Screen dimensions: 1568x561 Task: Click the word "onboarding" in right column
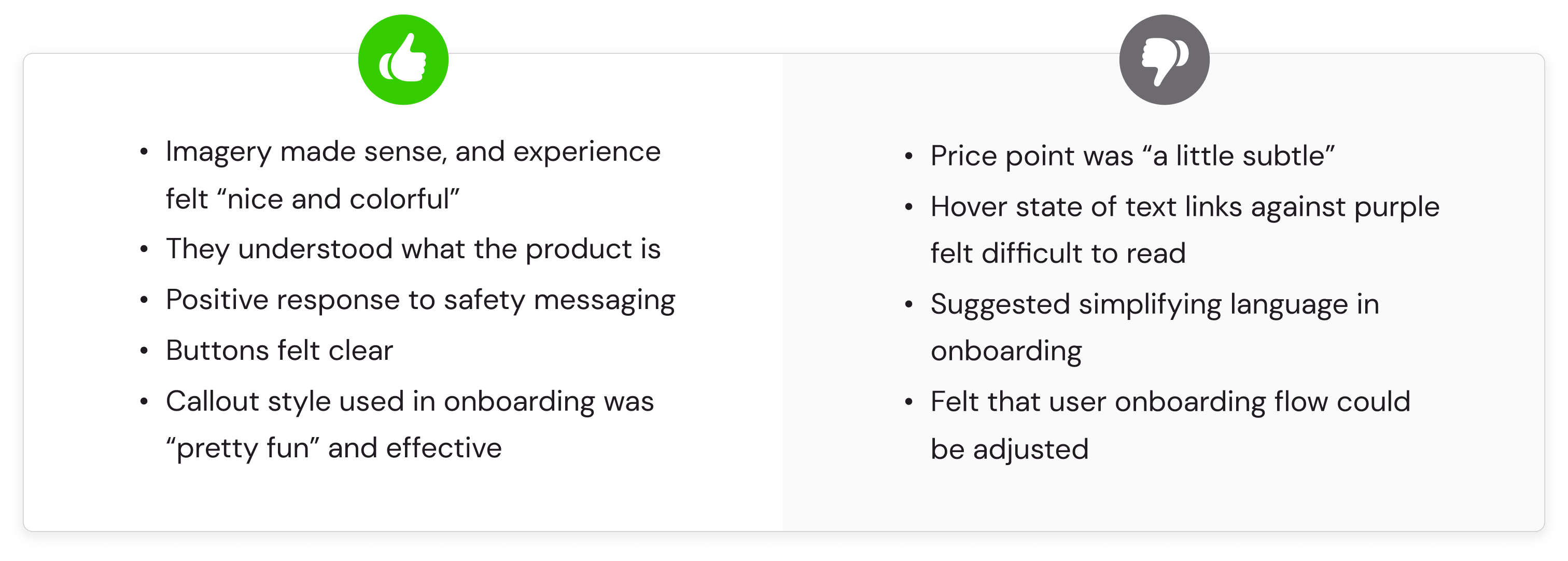[1006, 352]
